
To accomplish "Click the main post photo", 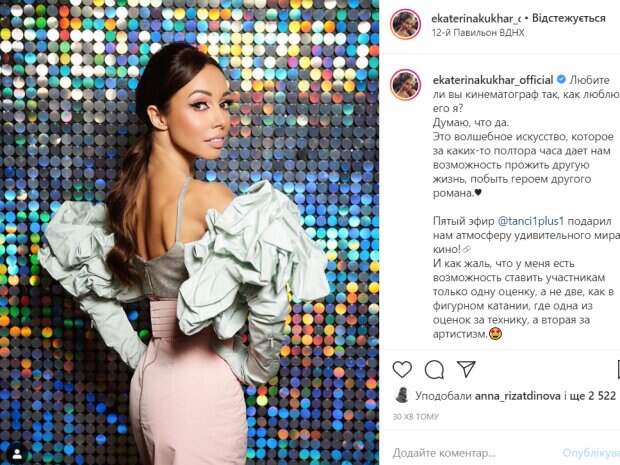I will point(189,232).
